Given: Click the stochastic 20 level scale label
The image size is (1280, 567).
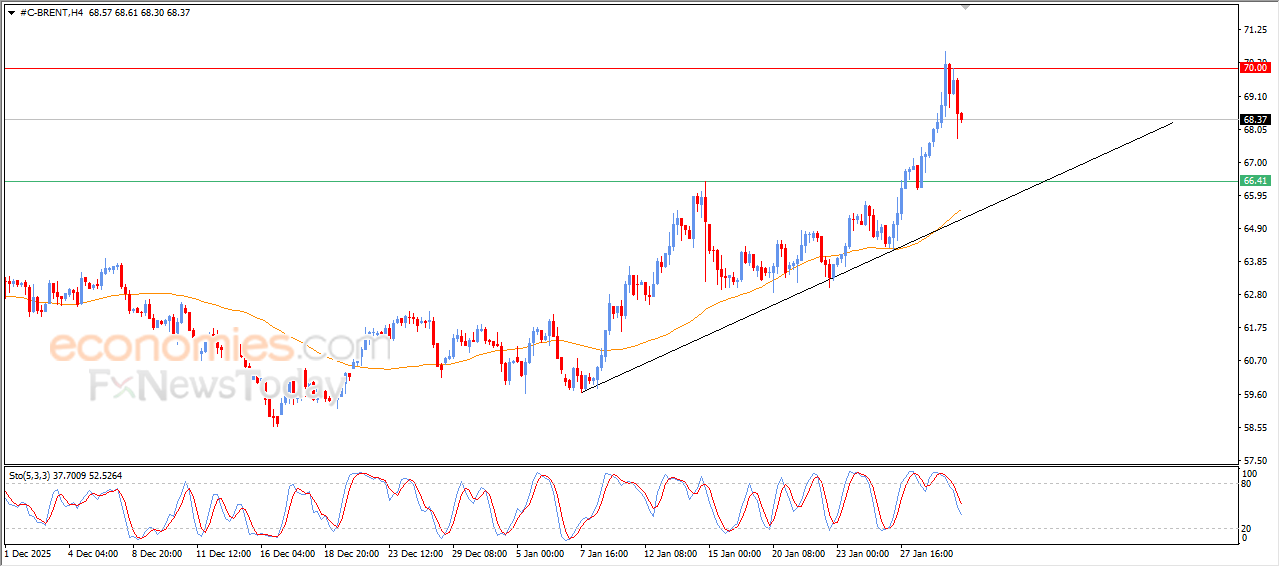Looking at the screenshot, I should pyautogui.click(x=1247, y=527).
